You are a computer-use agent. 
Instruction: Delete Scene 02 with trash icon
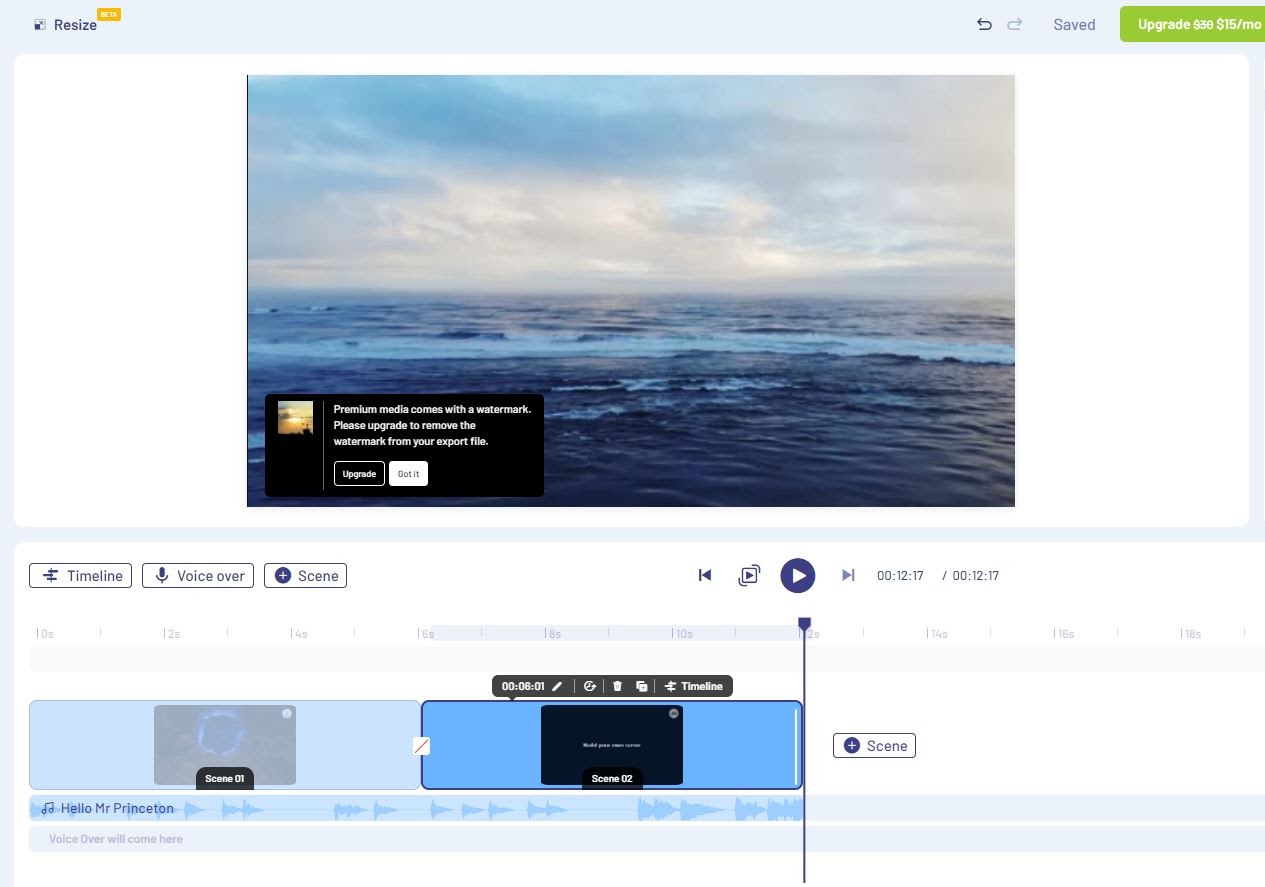pos(617,686)
